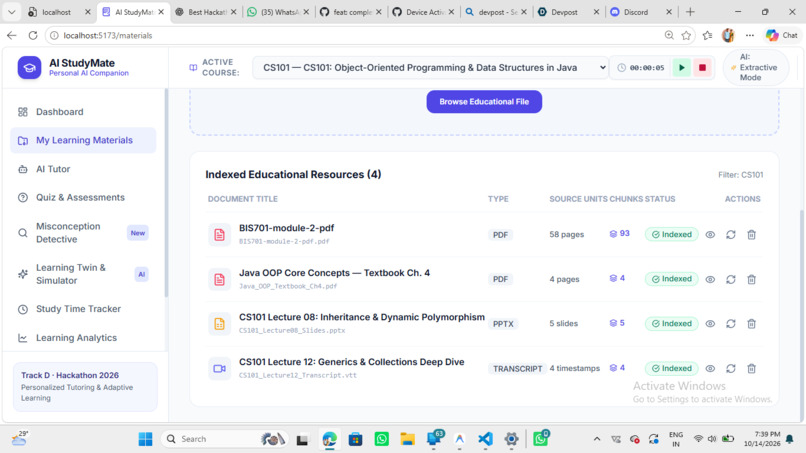
Task: Preview CS101 Lecture 08 with eye icon
Action: click(x=710, y=323)
